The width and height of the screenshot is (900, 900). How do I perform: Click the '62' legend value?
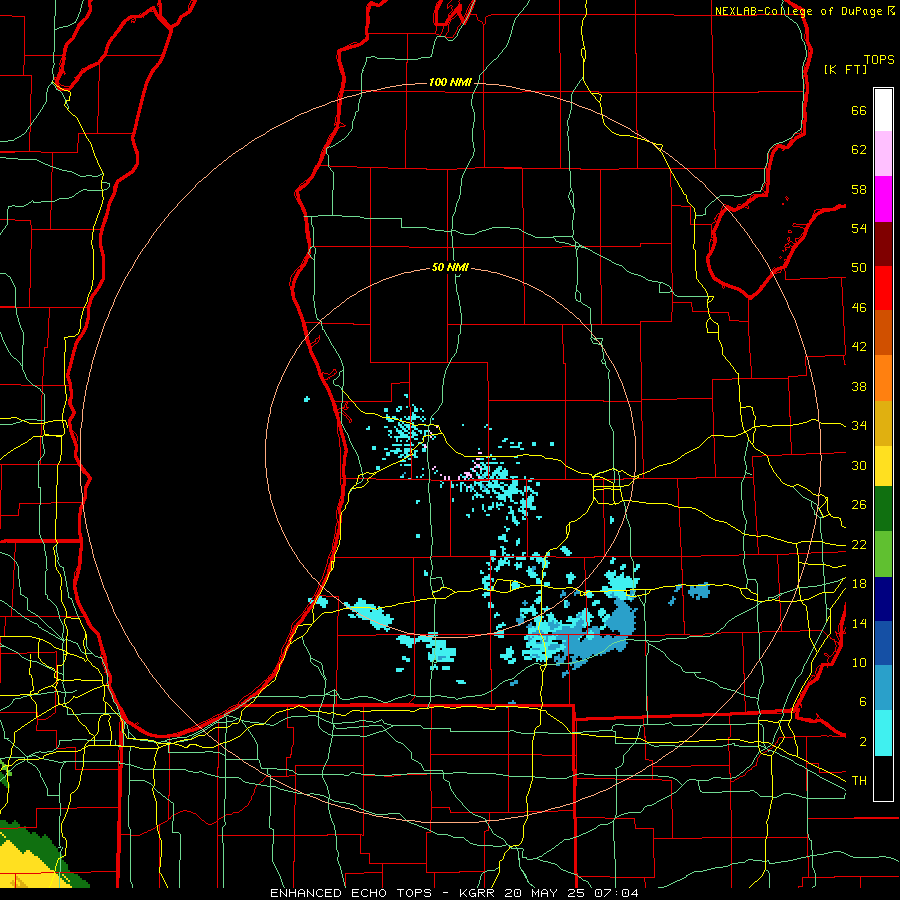pyautogui.click(x=859, y=150)
